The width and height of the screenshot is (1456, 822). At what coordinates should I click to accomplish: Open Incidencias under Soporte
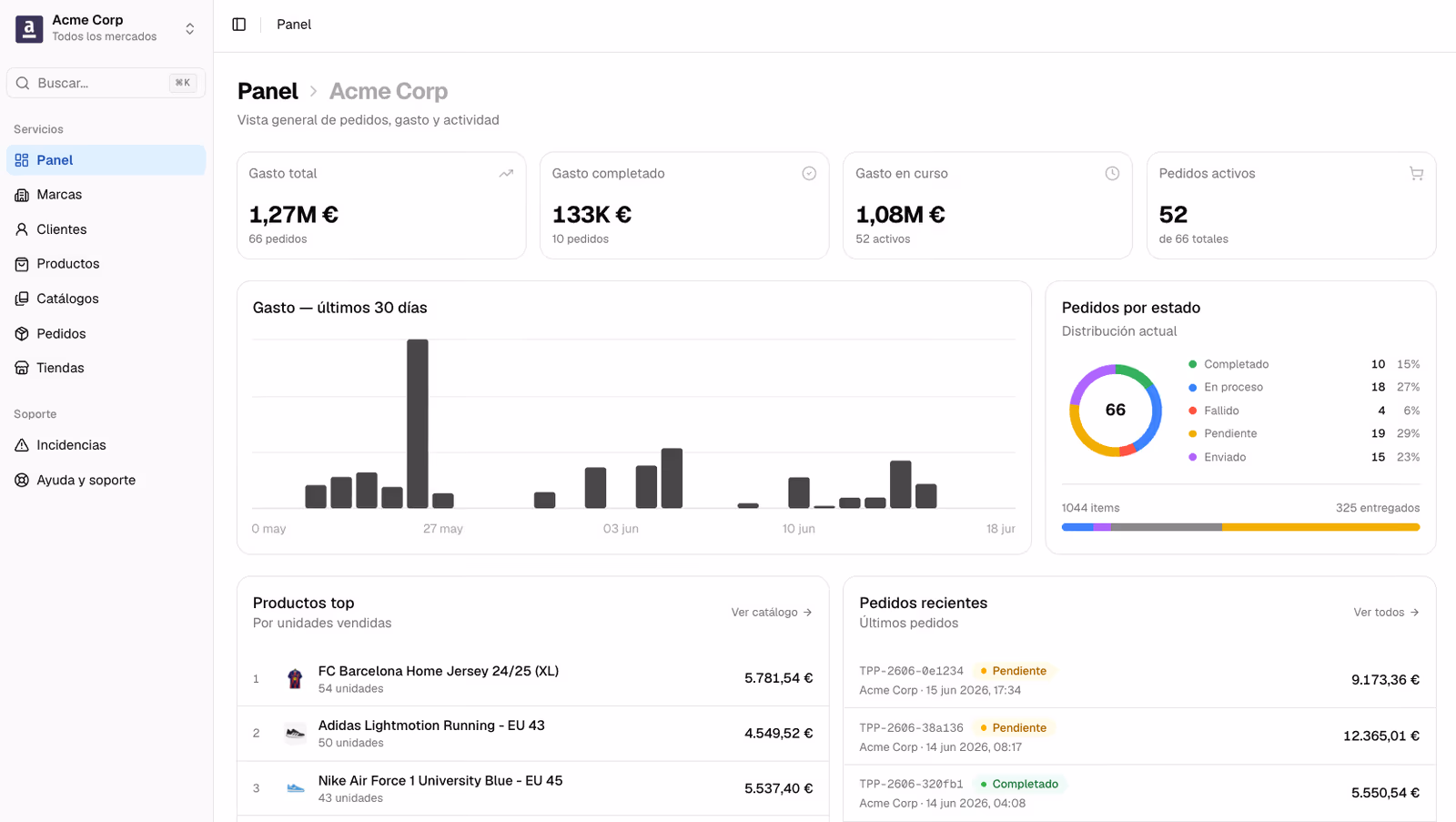coord(106,445)
